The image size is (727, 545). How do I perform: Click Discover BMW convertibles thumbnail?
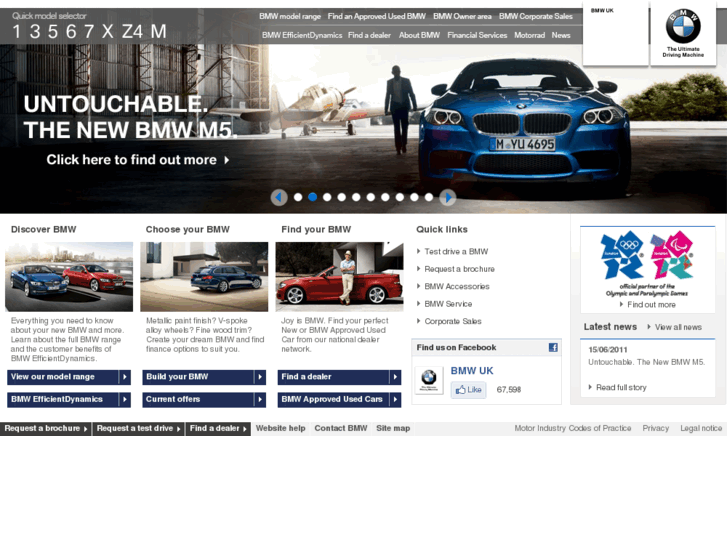click(x=69, y=276)
